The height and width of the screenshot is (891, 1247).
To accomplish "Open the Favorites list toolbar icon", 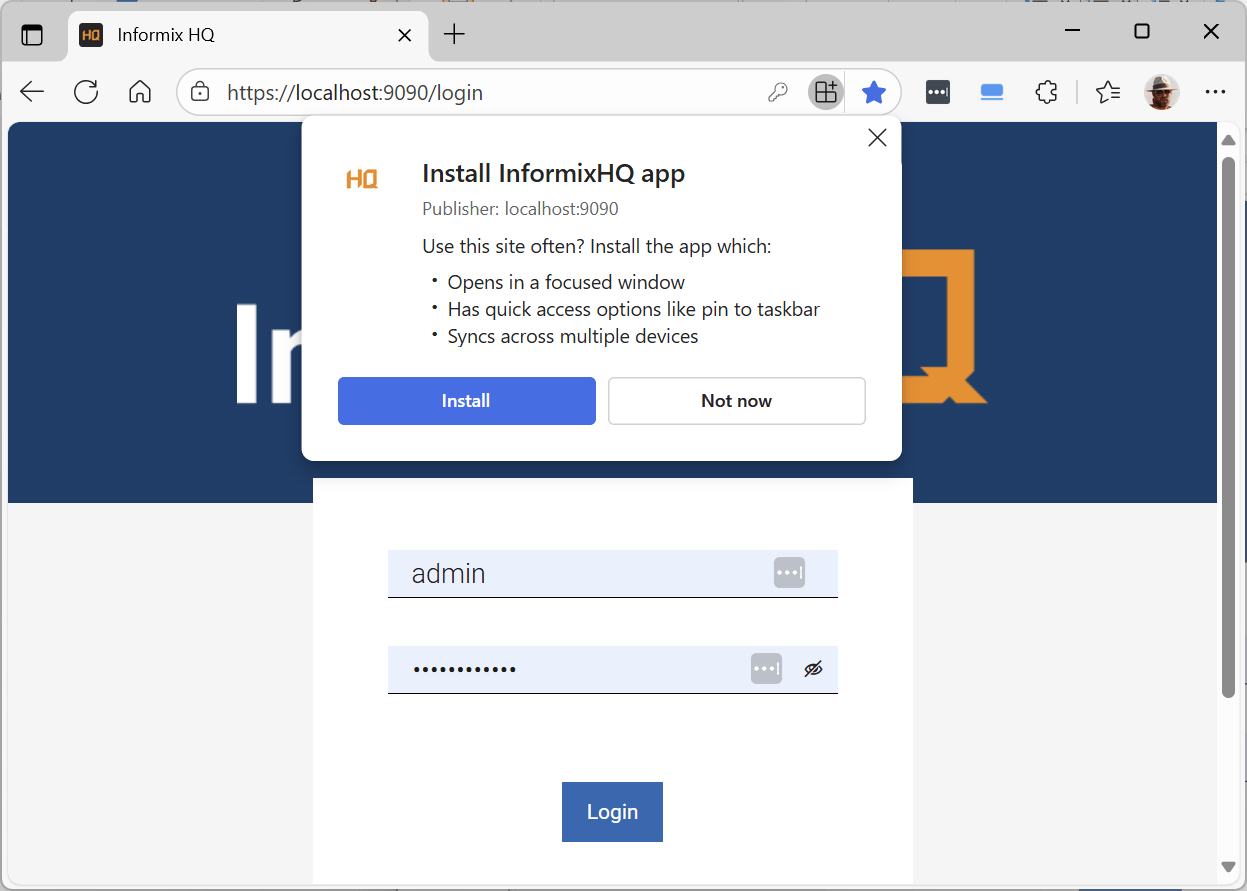I will (1107, 93).
